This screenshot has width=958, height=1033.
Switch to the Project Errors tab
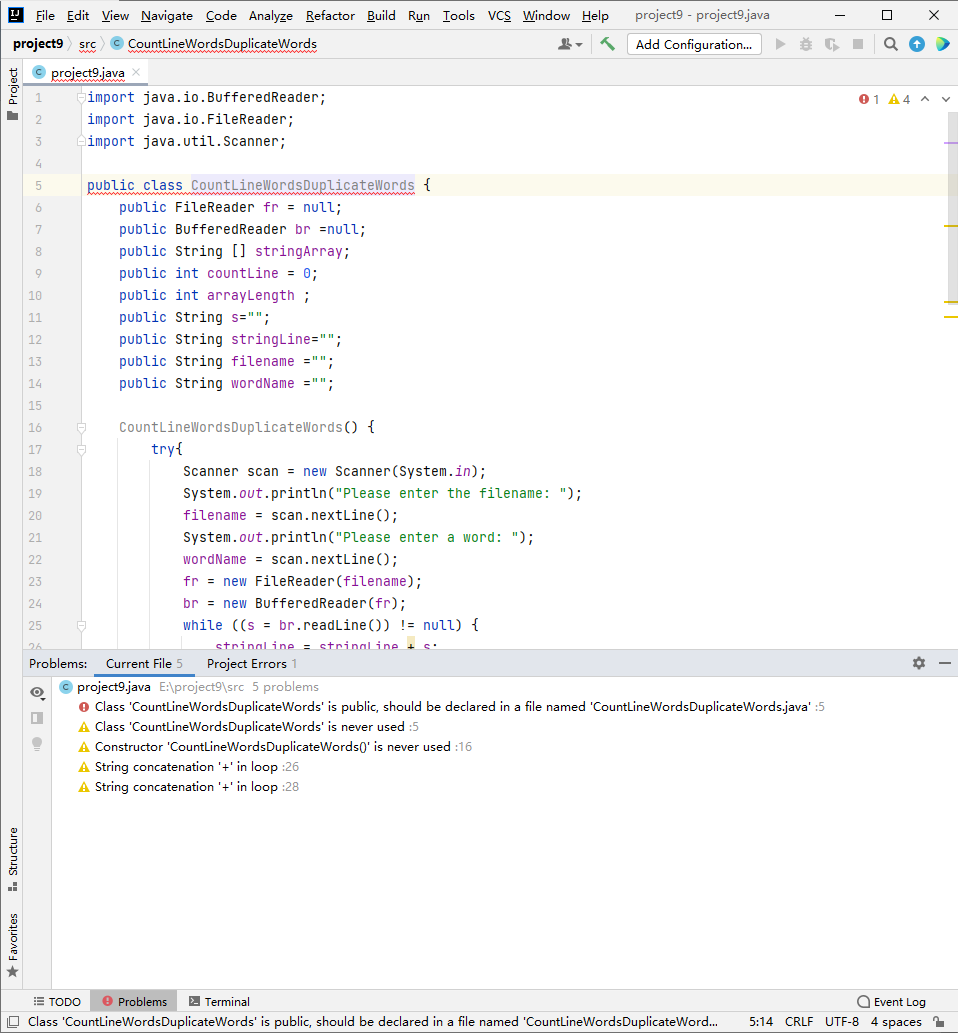pos(252,663)
